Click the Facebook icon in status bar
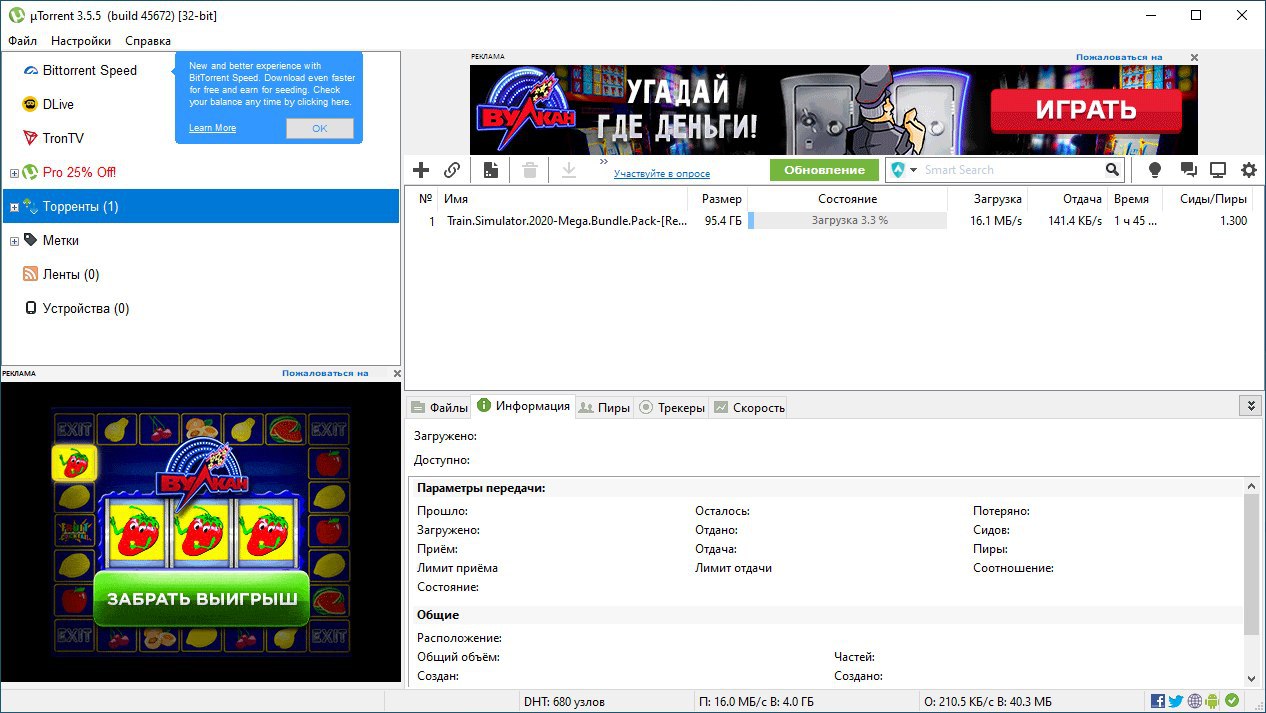1266x713 pixels. pos(1158,701)
